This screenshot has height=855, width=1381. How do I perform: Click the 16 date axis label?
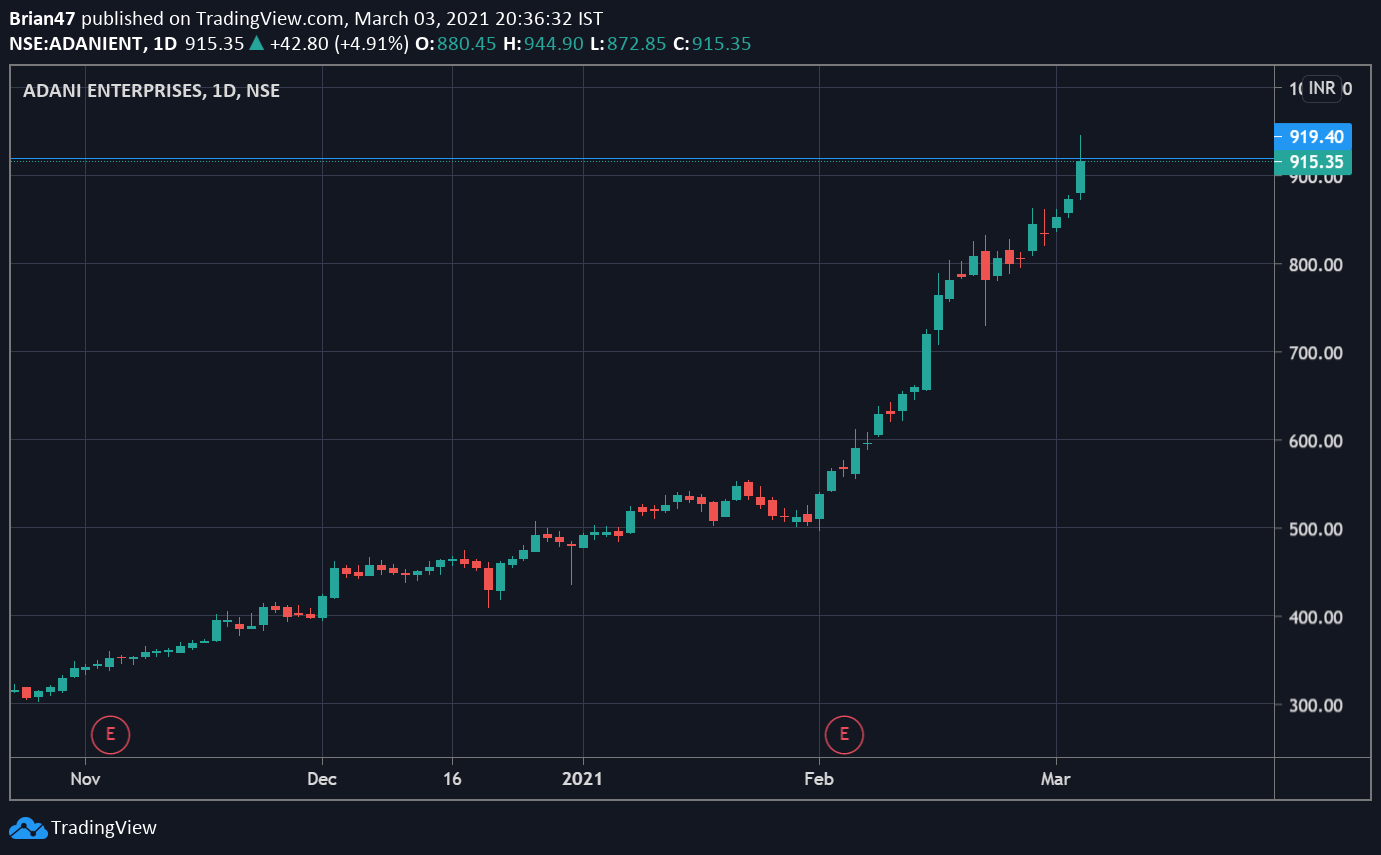452,778
